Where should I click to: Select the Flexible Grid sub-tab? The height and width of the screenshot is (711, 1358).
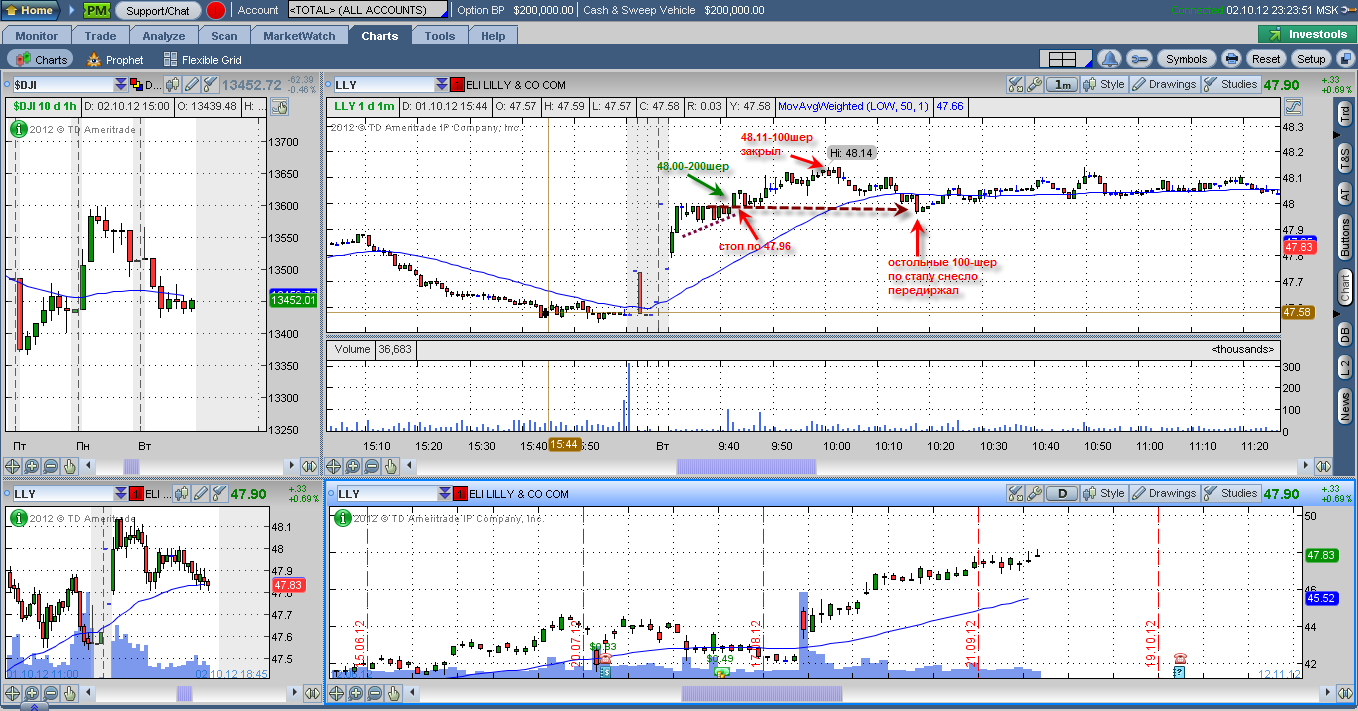coord(203,60)
